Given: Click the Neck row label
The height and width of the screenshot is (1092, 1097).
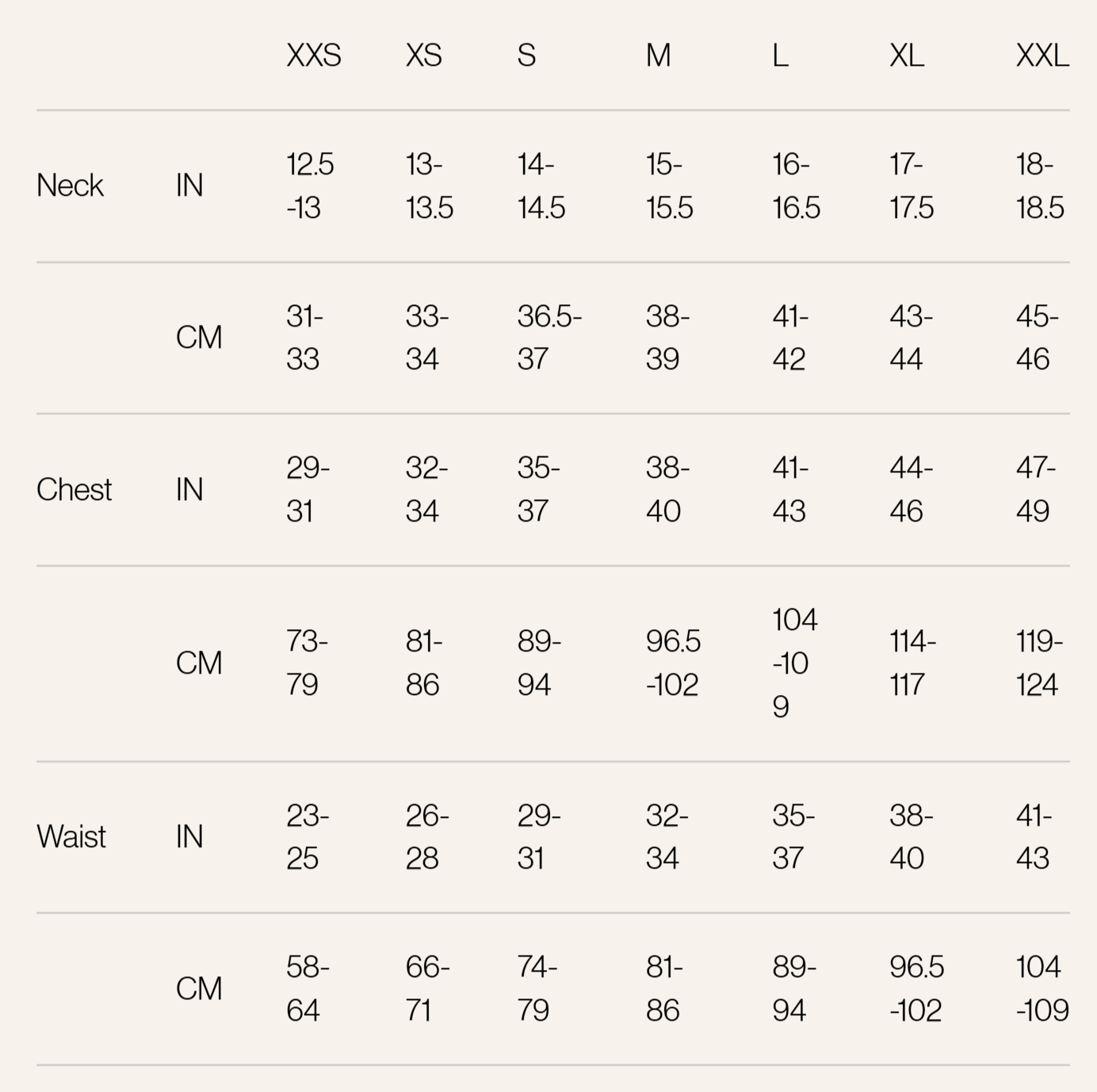Looking at the screenshot, I should [x=70, y=185].
